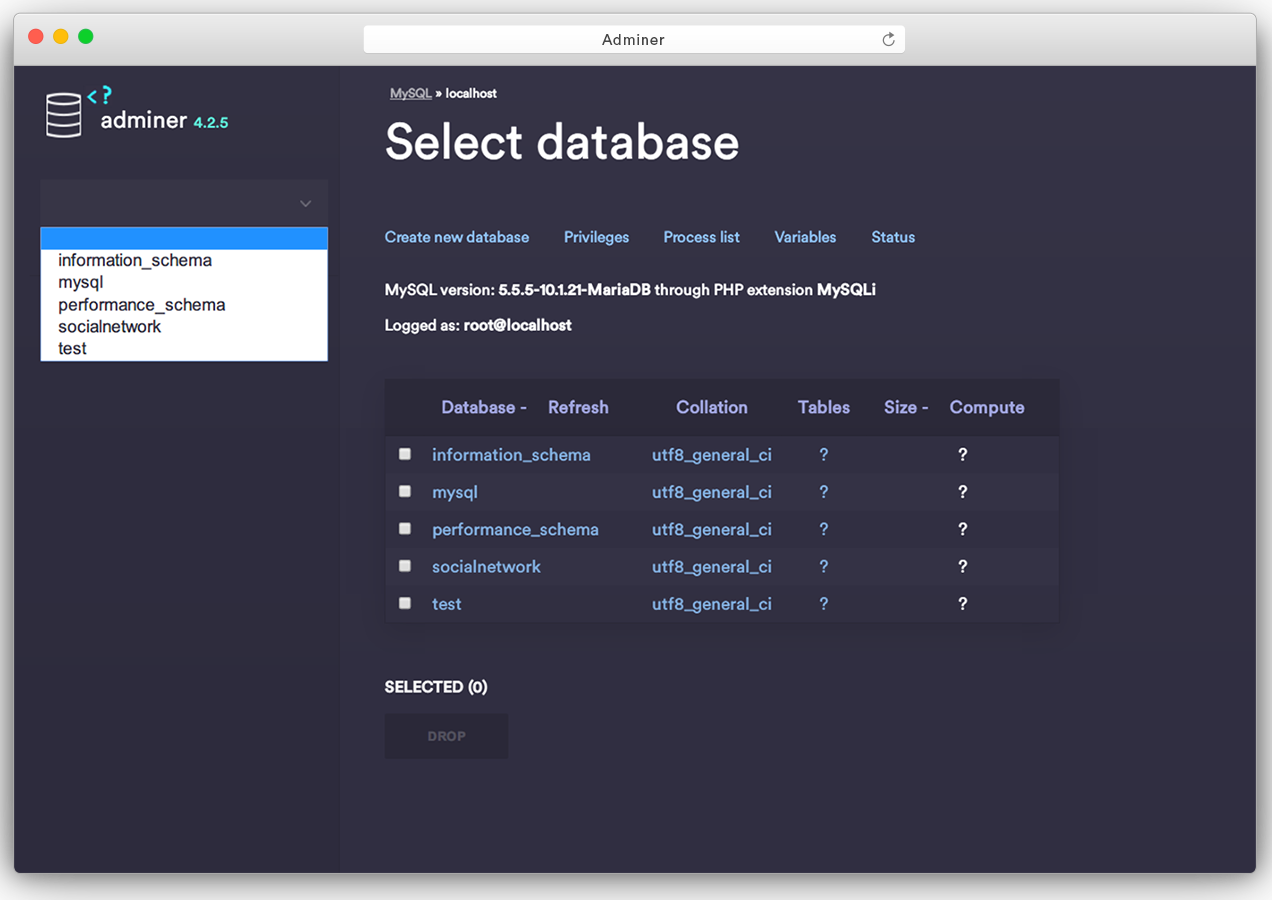Click utf8_general_ci collation for performance_schema

[712, 530]
